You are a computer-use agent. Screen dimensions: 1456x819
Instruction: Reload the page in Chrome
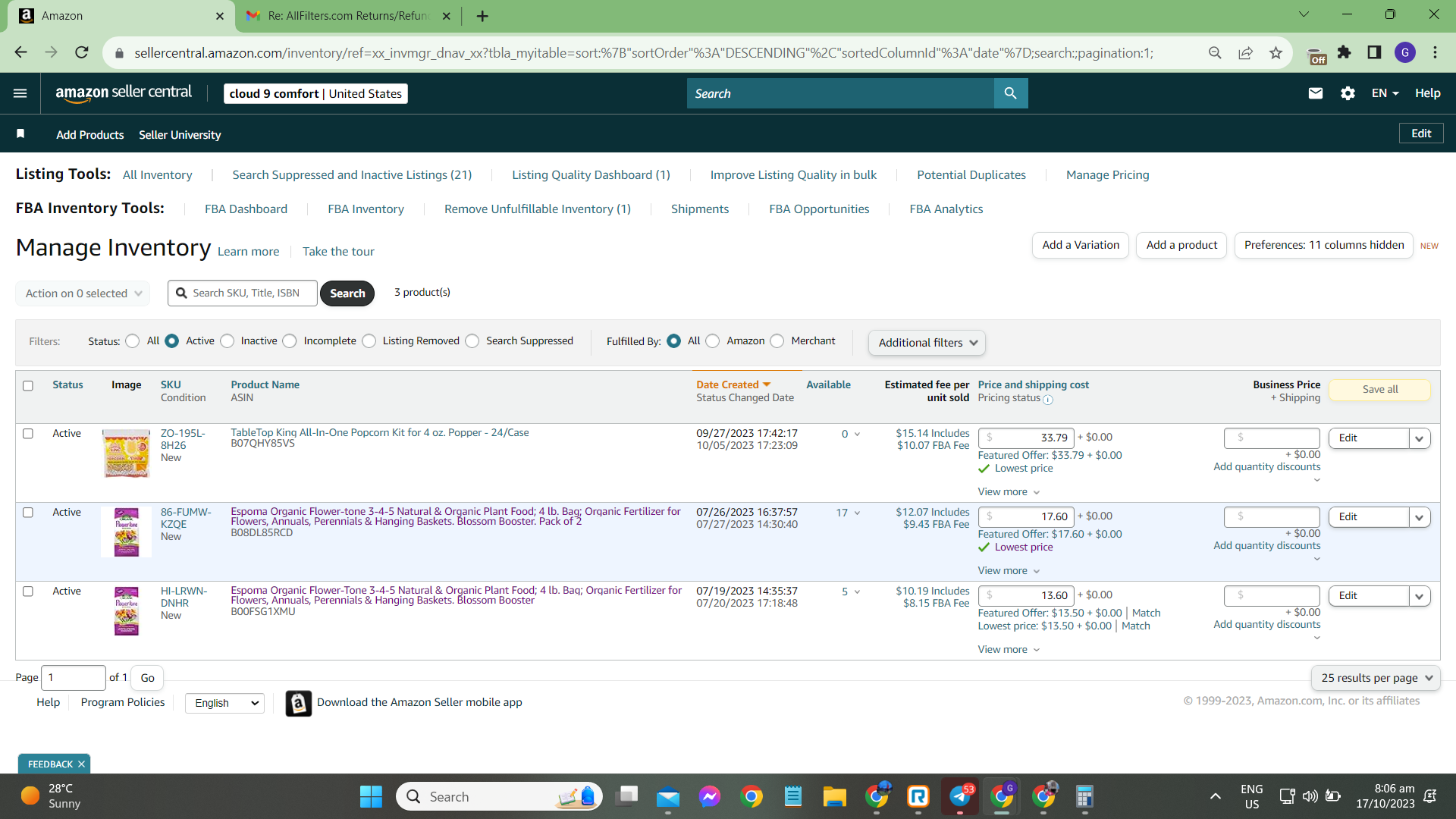82,52
